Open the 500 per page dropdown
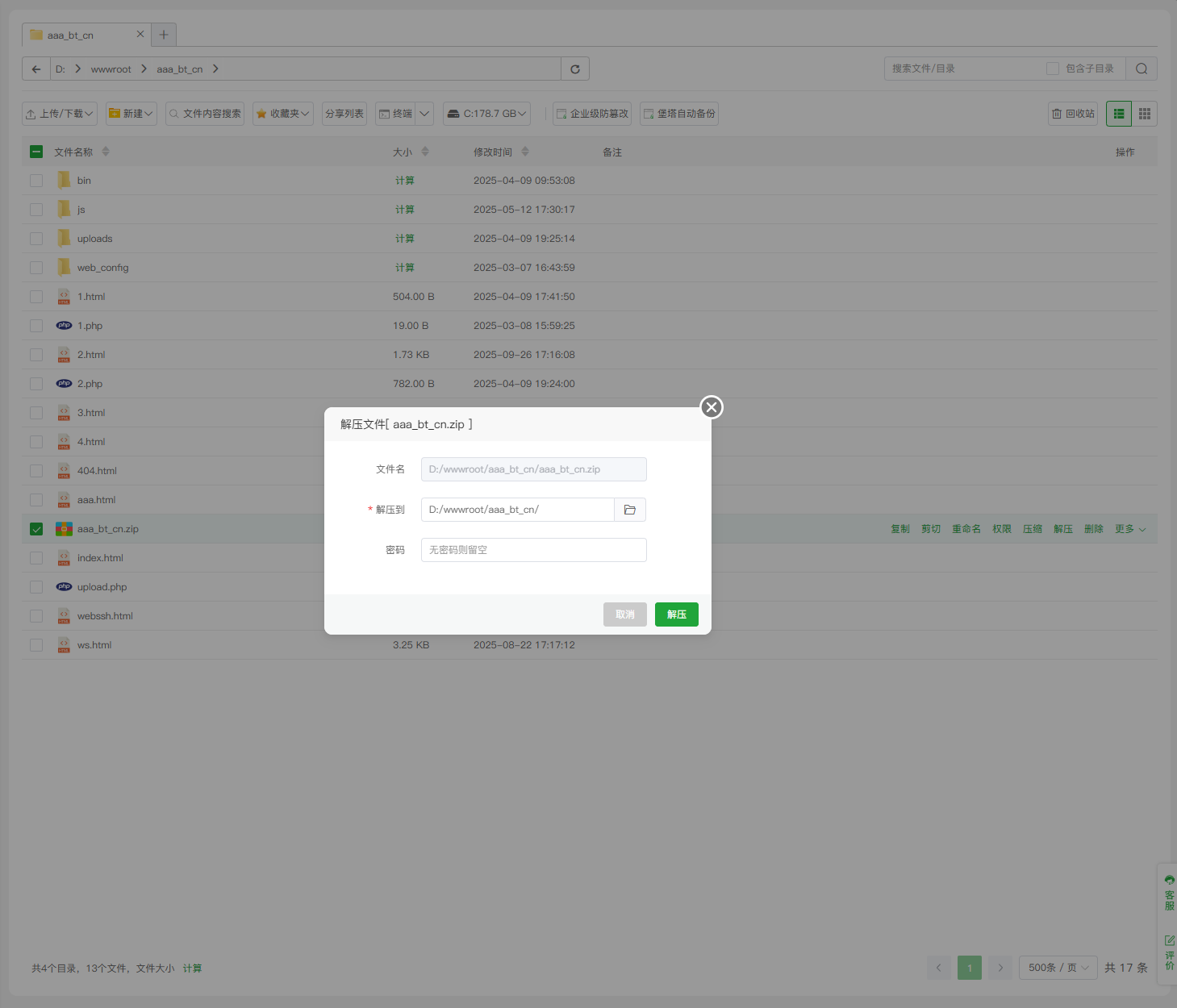The height and width of the screenshot is (1008, 1177). coord(1058,968)
